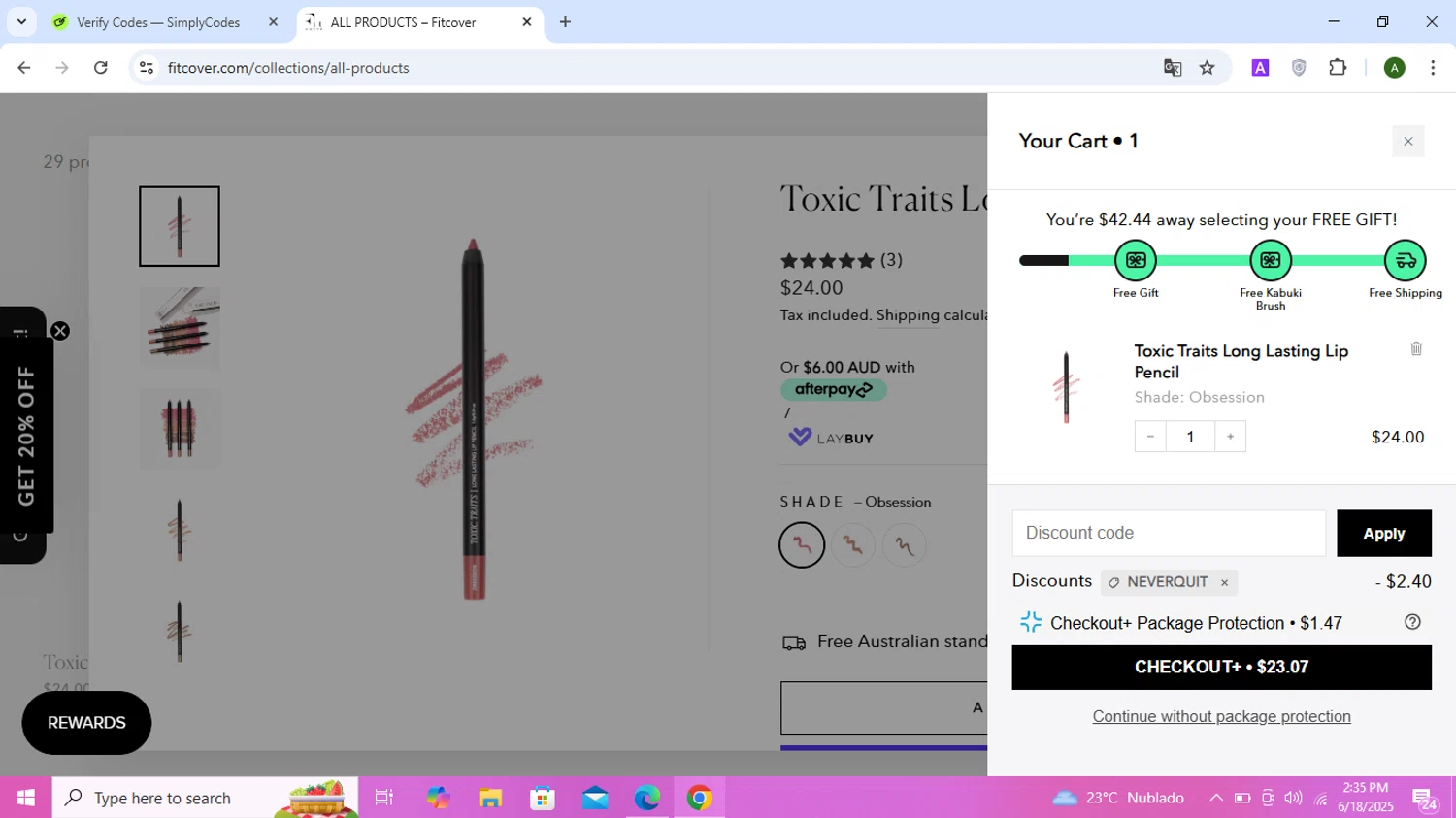Viewport: 1456px width, 818px height.
Task: Focus the Discount code input field
Action: 1169,533
